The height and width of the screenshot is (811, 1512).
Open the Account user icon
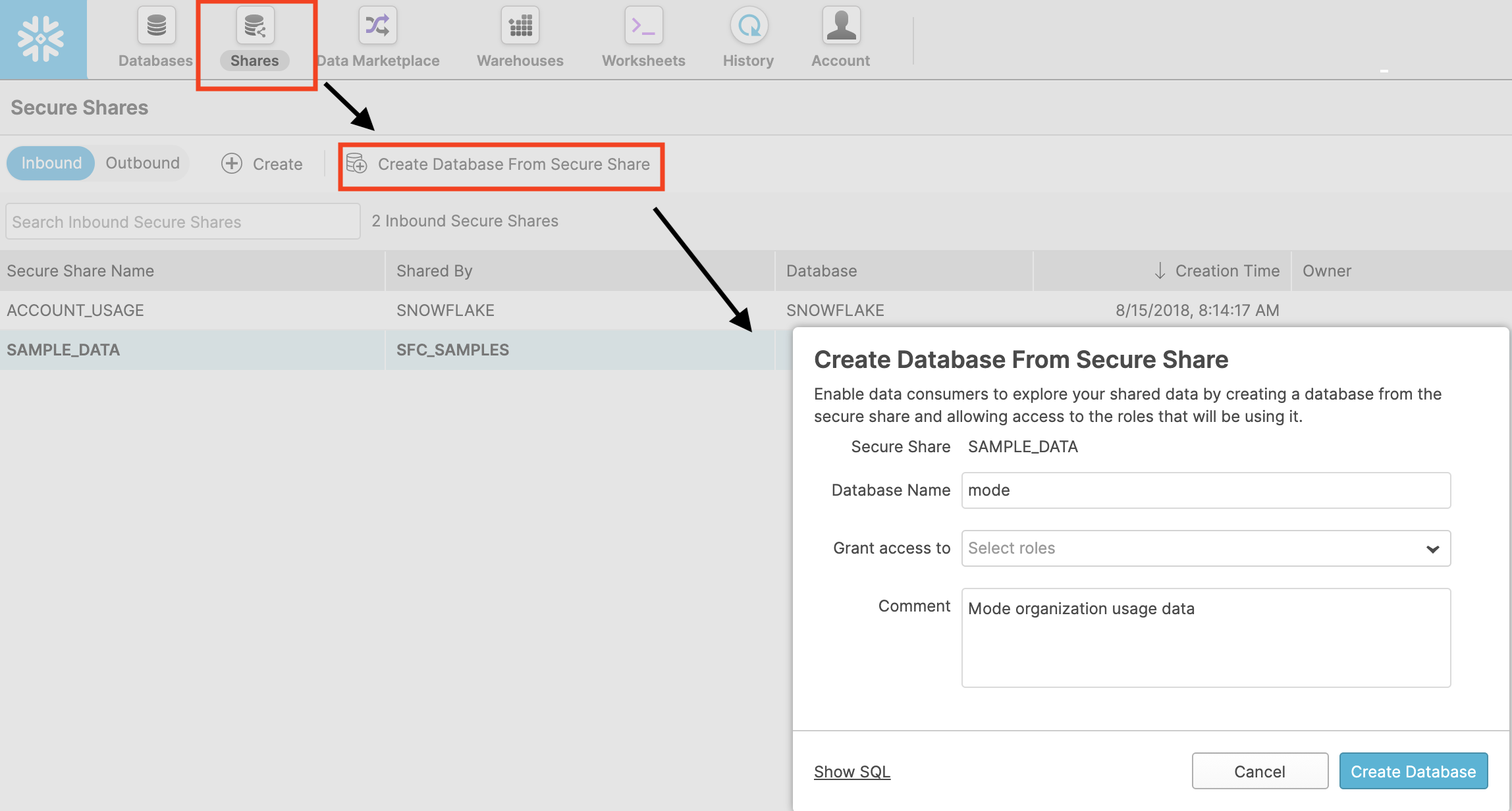(x=841, y=26)
